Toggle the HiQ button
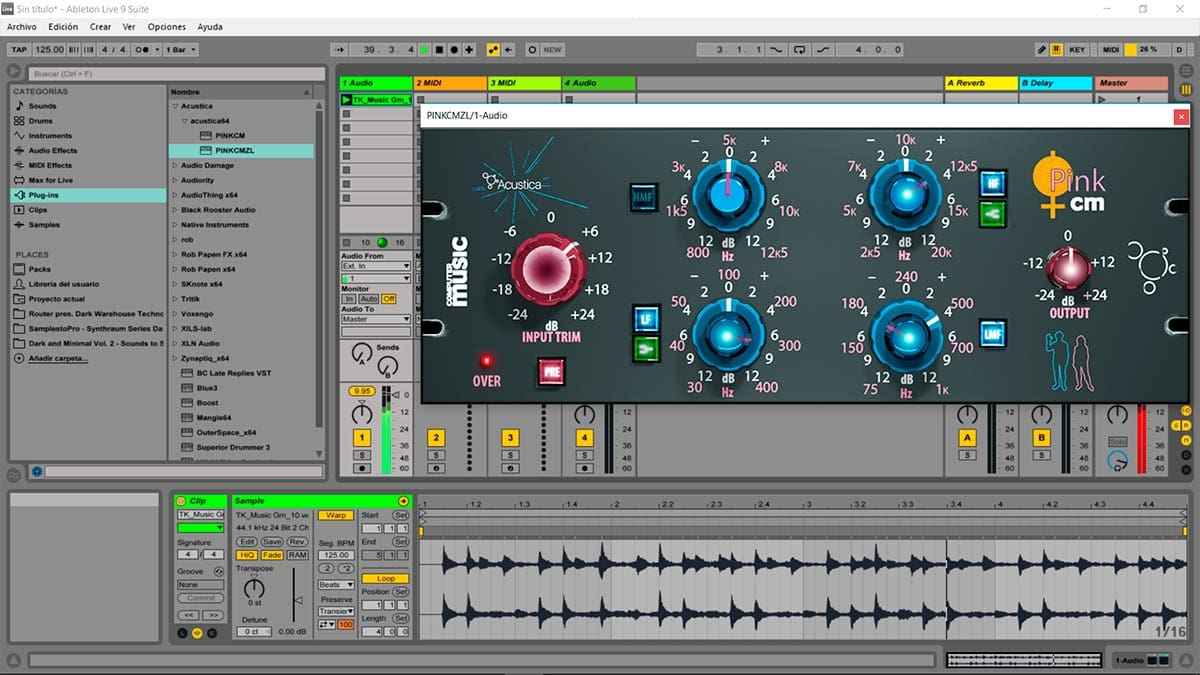1200x675 pixels. click(x=245, y=555)
